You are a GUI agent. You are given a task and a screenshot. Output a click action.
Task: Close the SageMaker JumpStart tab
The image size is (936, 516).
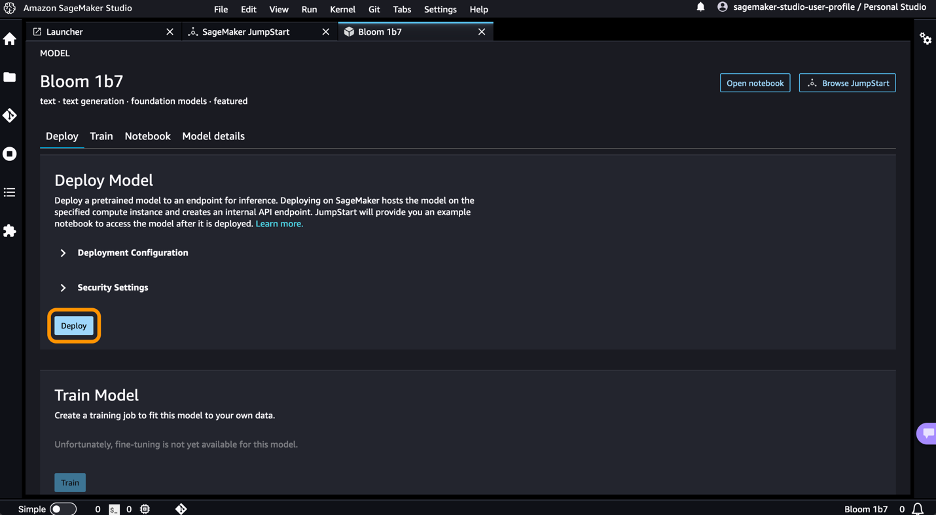tap(325, 32)
